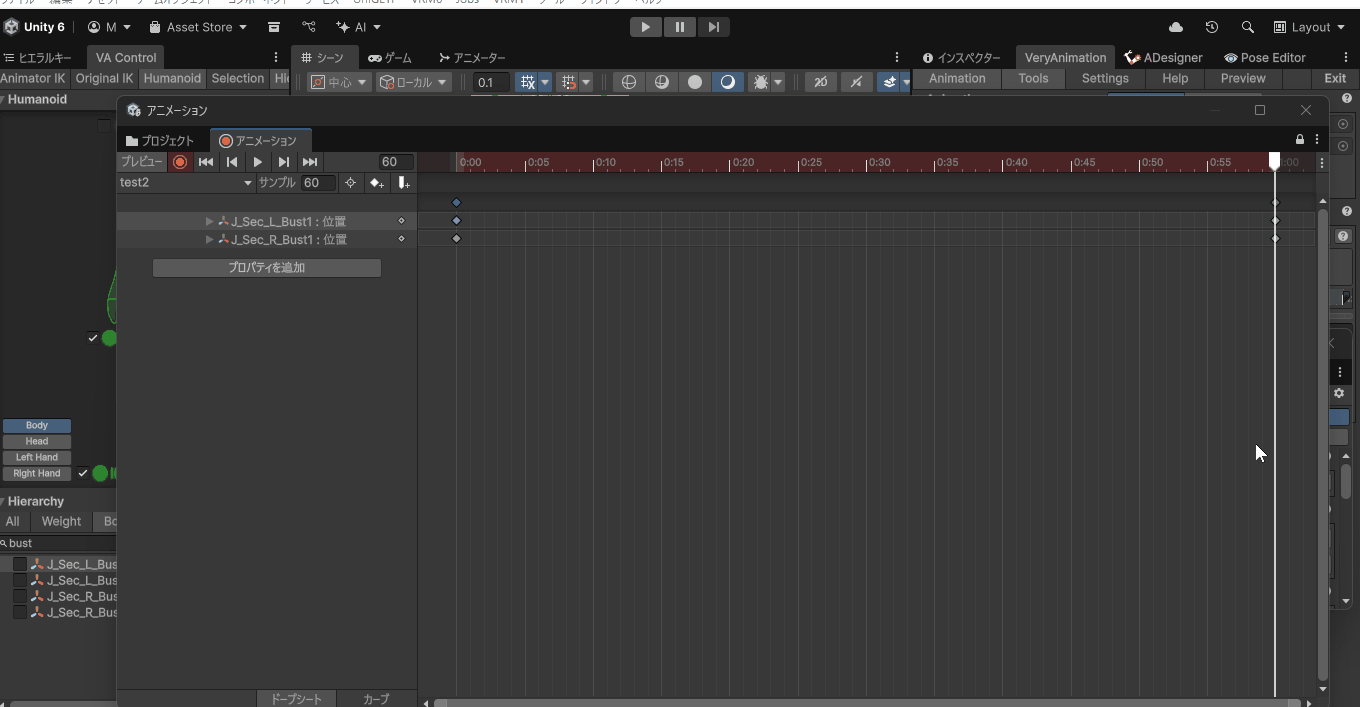This screenshot has width=1360, height=707.
Task: Open the Layout dropdown
Action: (x=1309, y=27)
